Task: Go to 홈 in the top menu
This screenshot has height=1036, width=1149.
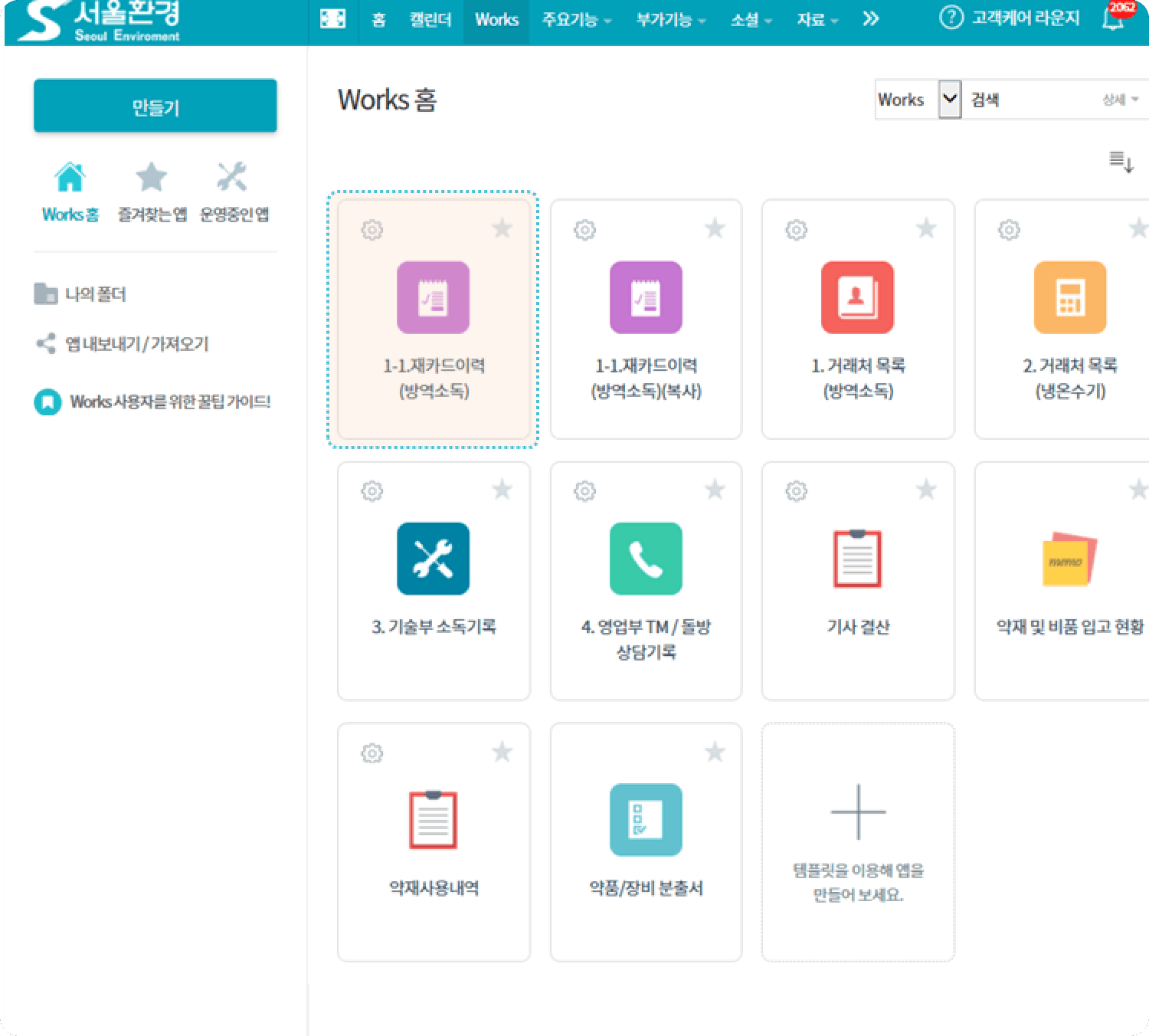Action: [378, 19]
